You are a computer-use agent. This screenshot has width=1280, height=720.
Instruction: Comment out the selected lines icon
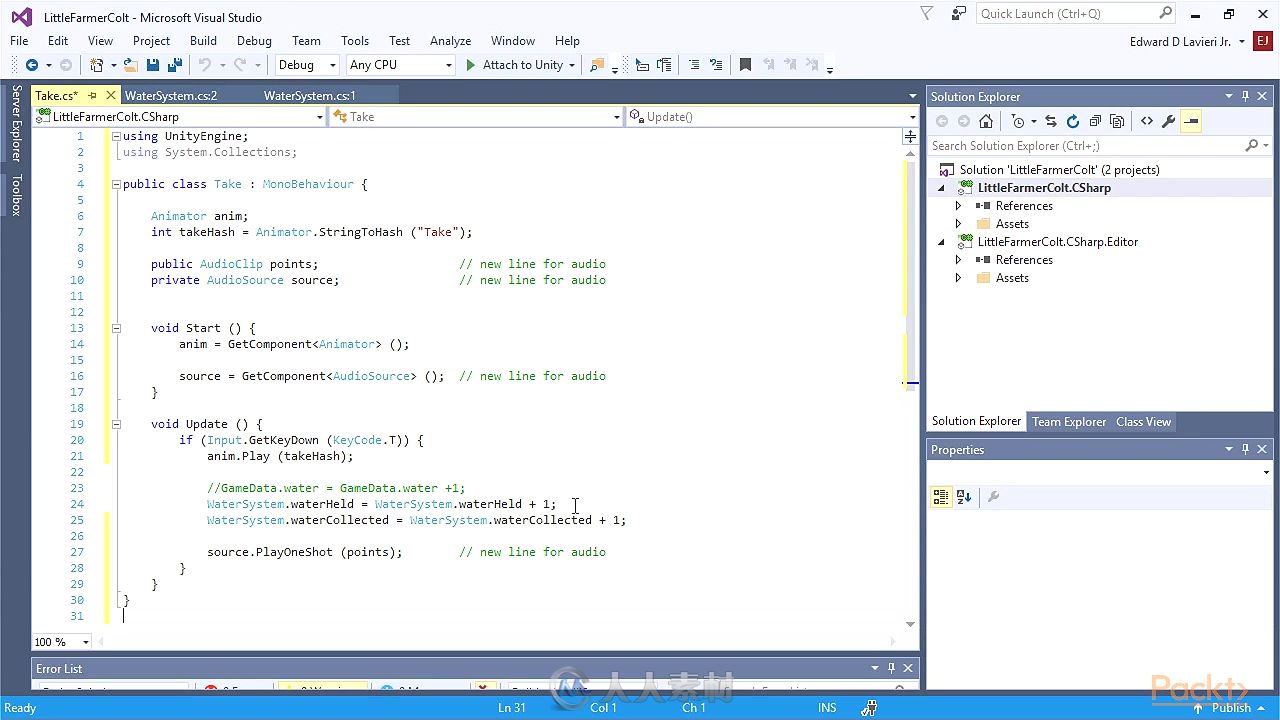[694, 65]
